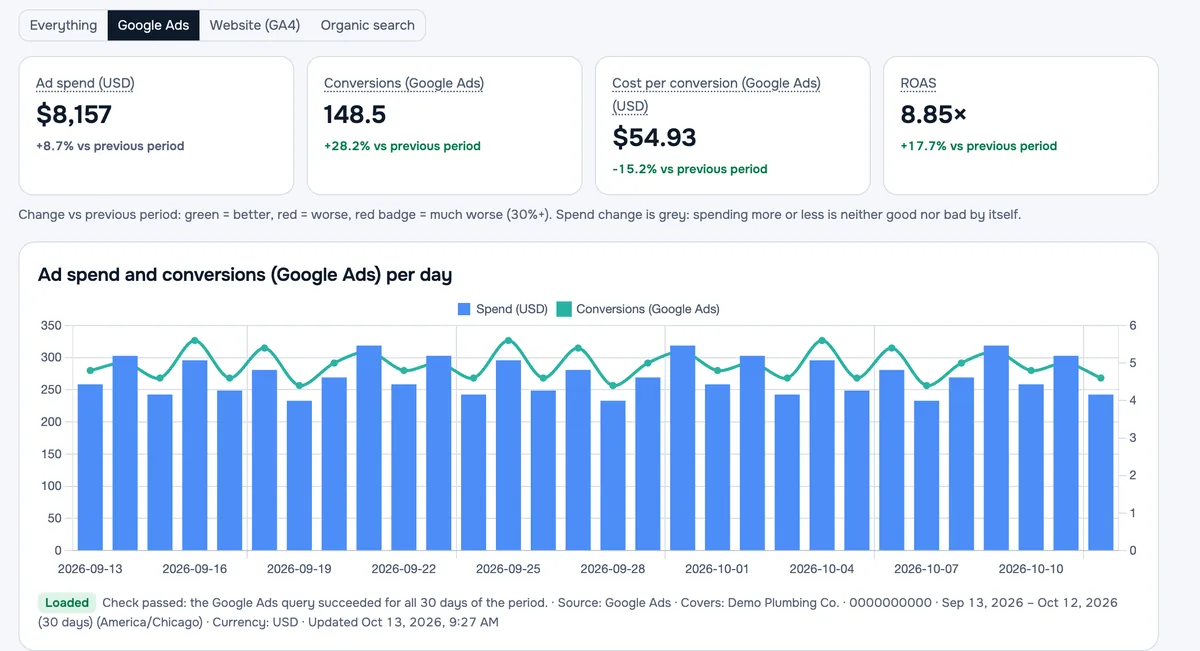The image size is (1200, 651).
Task: Click the "Conversions (Google Ads)" card label
Action: (404, 83)
